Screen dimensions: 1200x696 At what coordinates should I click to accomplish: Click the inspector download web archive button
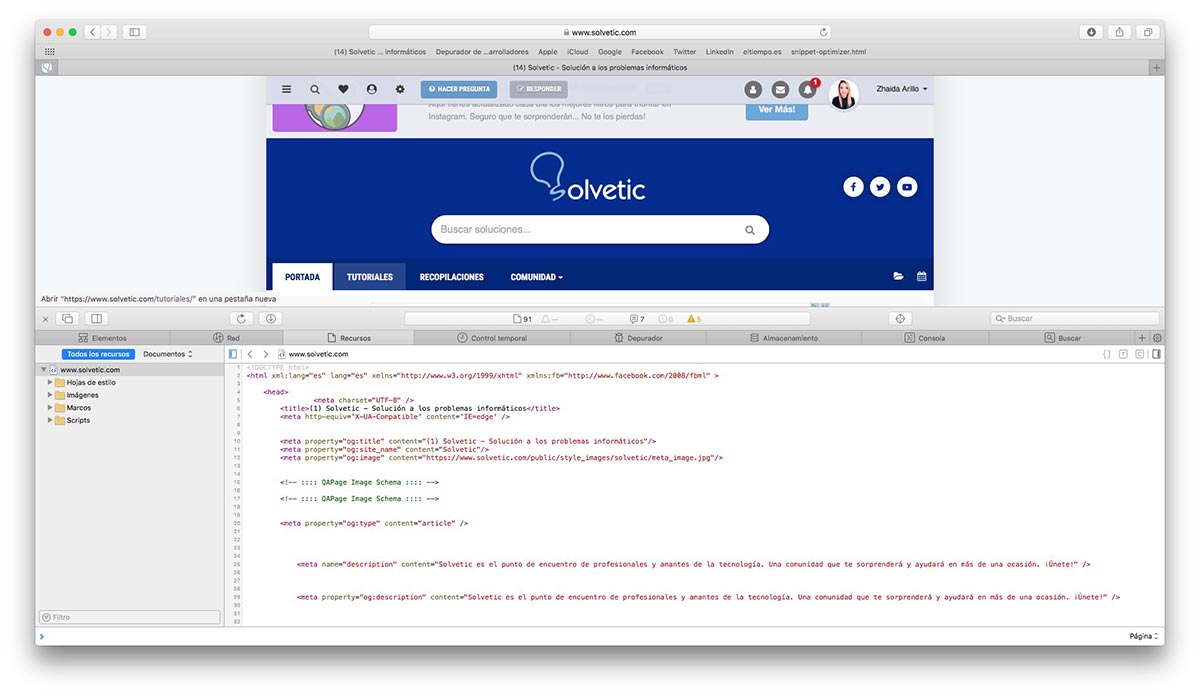(270, 319)
